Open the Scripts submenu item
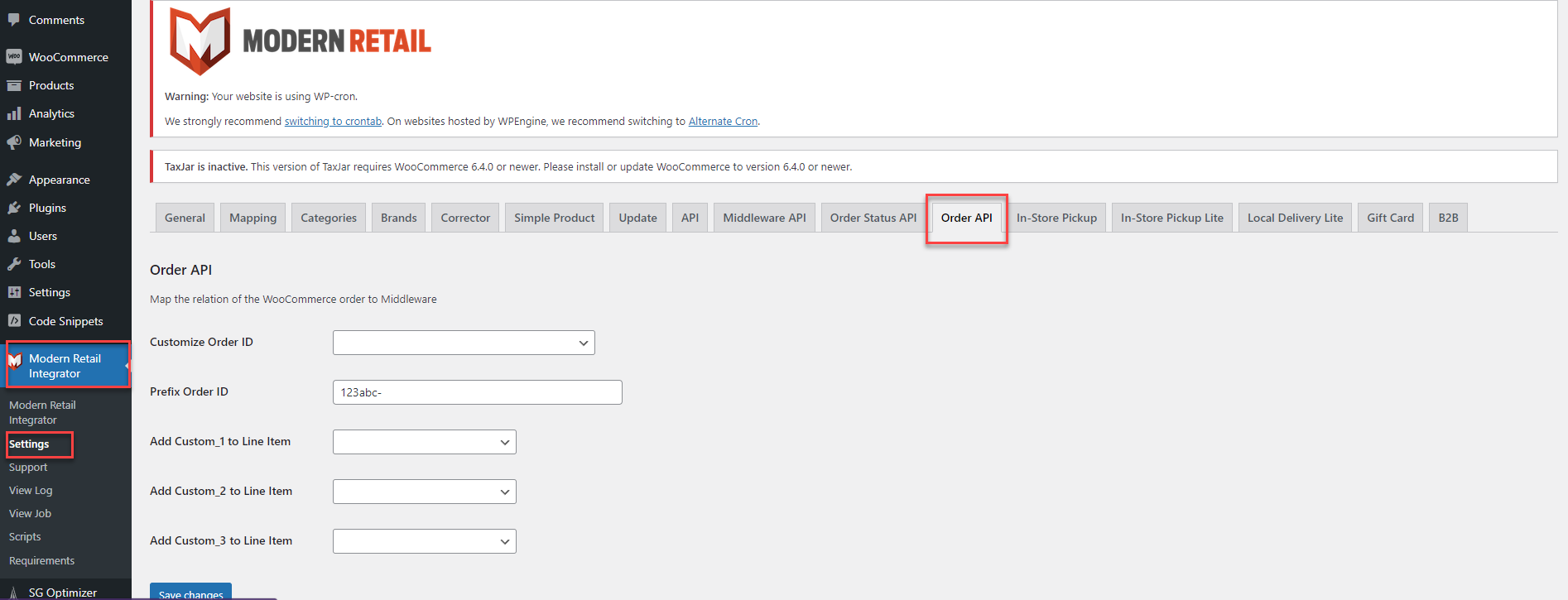Screen dimensions: 1568x600 pyautogui.click(x=25, y=537)
